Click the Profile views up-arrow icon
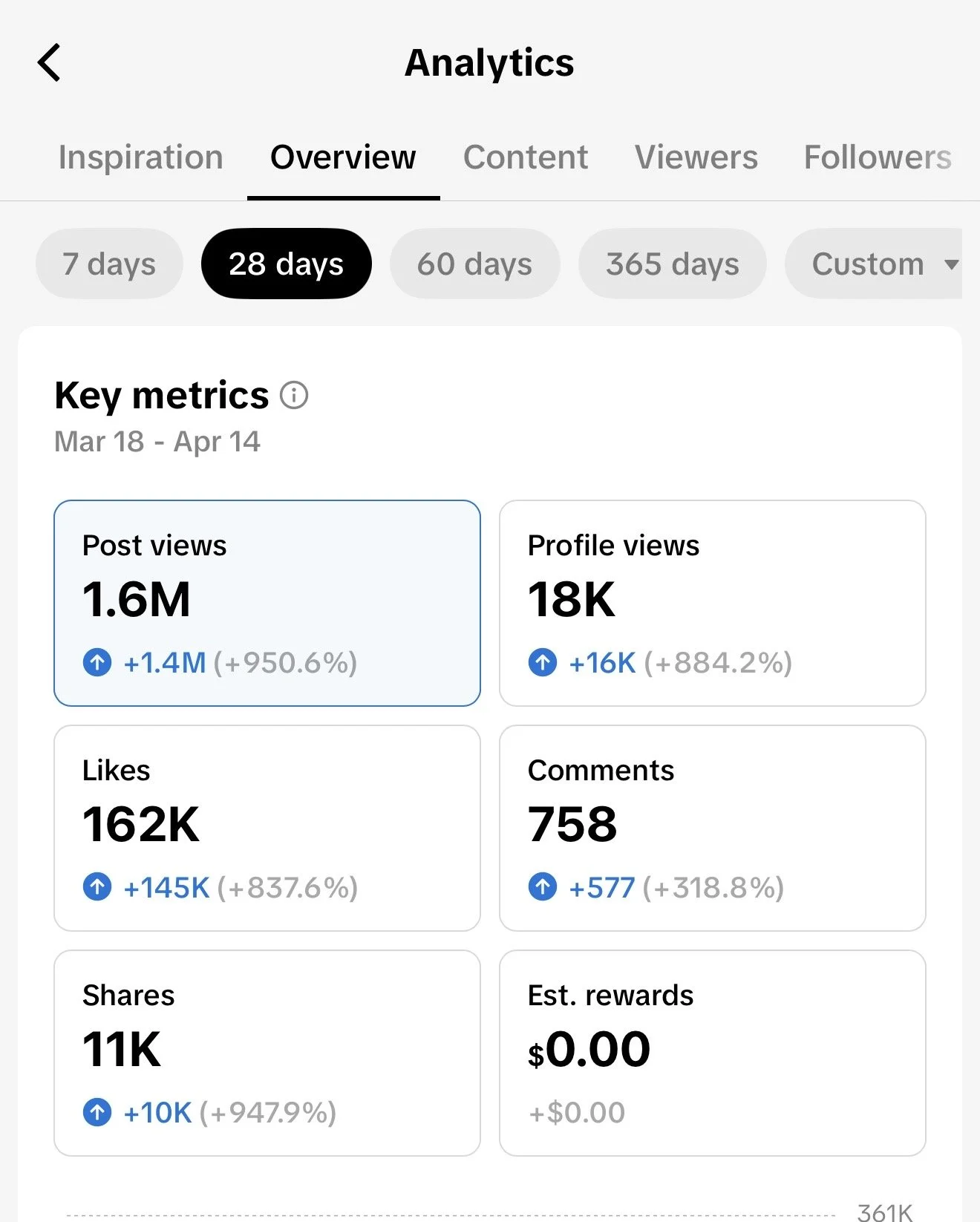 coord(543,662)
